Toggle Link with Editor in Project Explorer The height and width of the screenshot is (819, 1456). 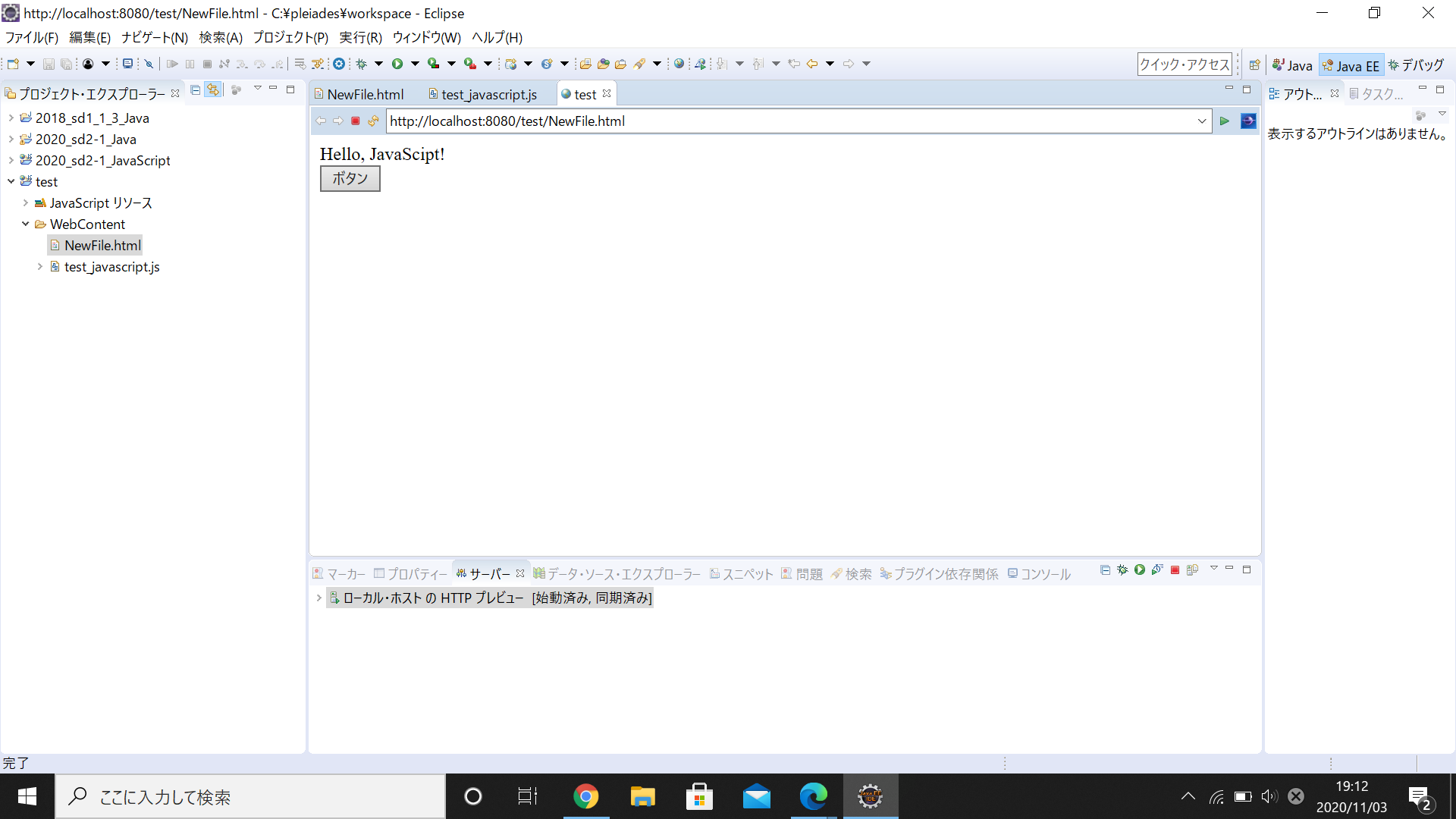click(x=213, y=89)
